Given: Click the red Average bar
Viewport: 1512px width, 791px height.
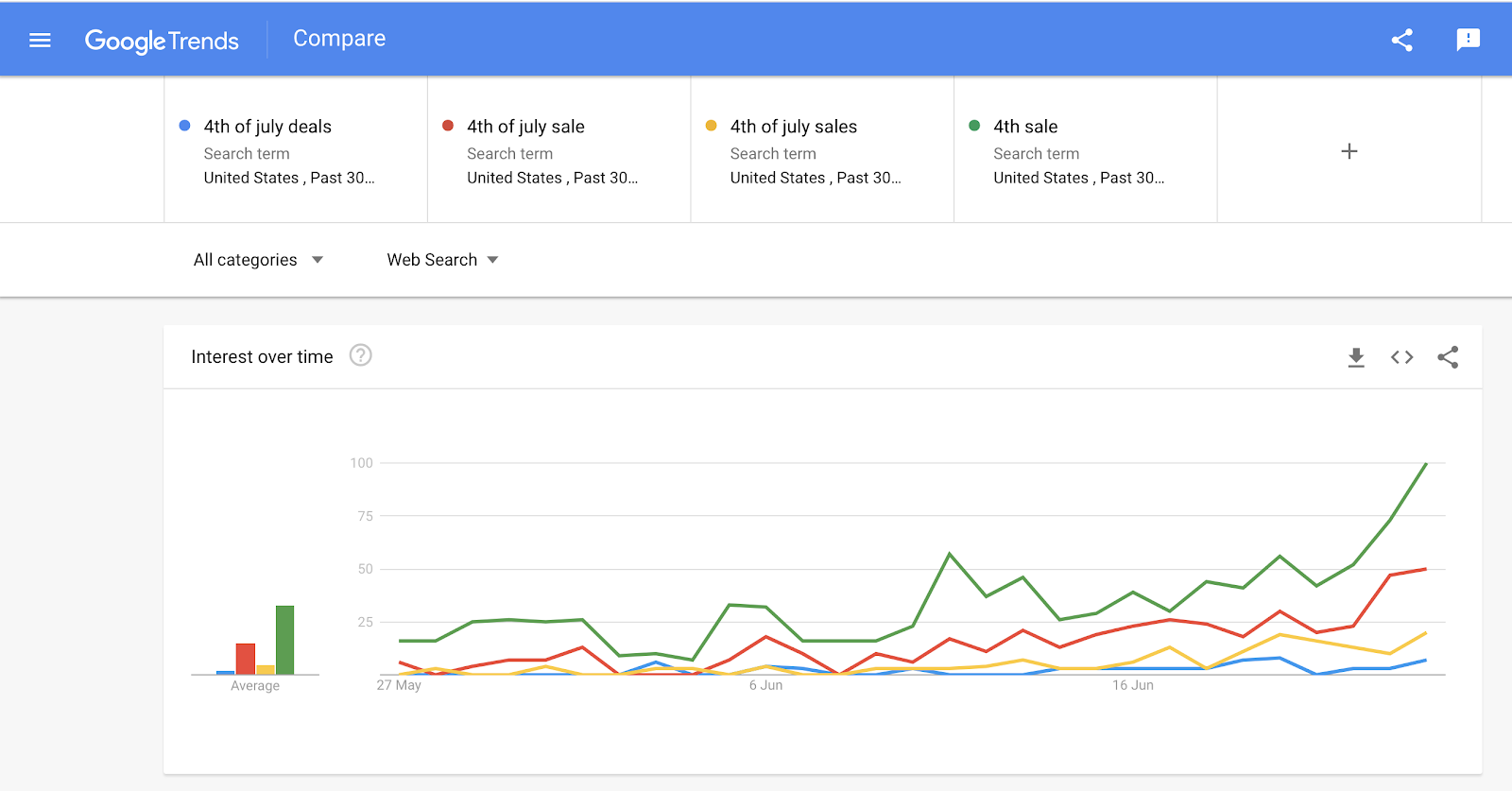Looking at the screenshot, I should [x=246, y=658].
